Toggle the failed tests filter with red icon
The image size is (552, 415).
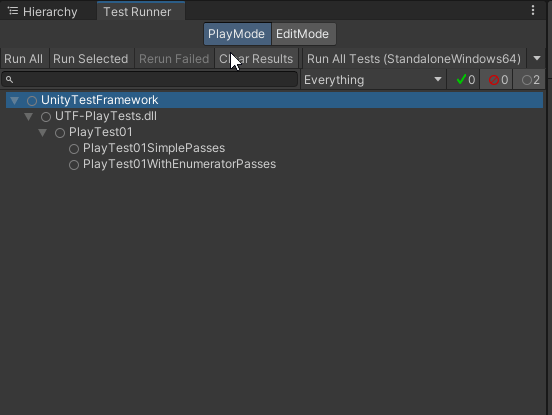pyautogui.click(x=497, y=80)
